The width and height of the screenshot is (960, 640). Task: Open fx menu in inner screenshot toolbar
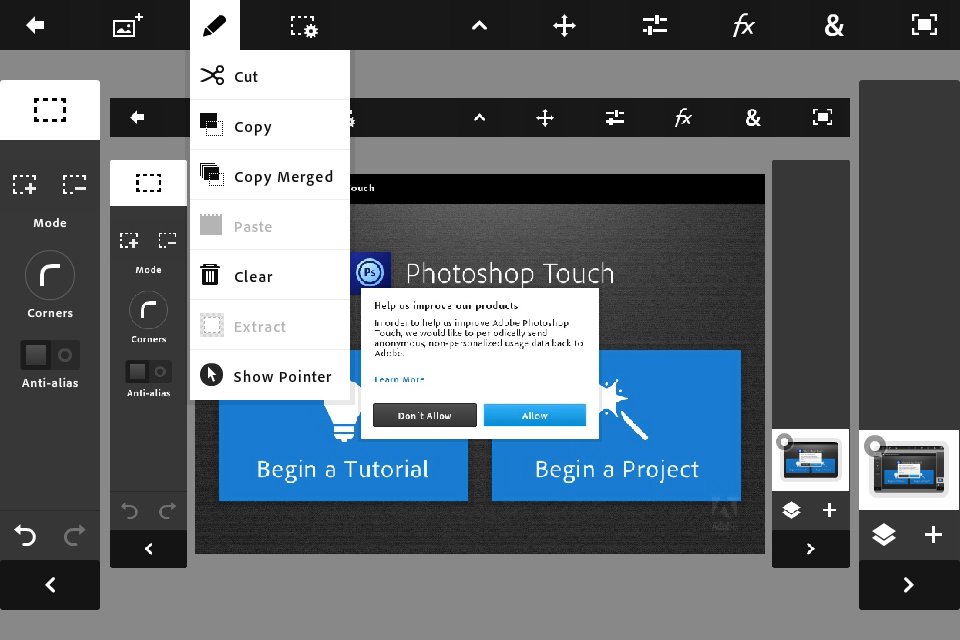683,118
